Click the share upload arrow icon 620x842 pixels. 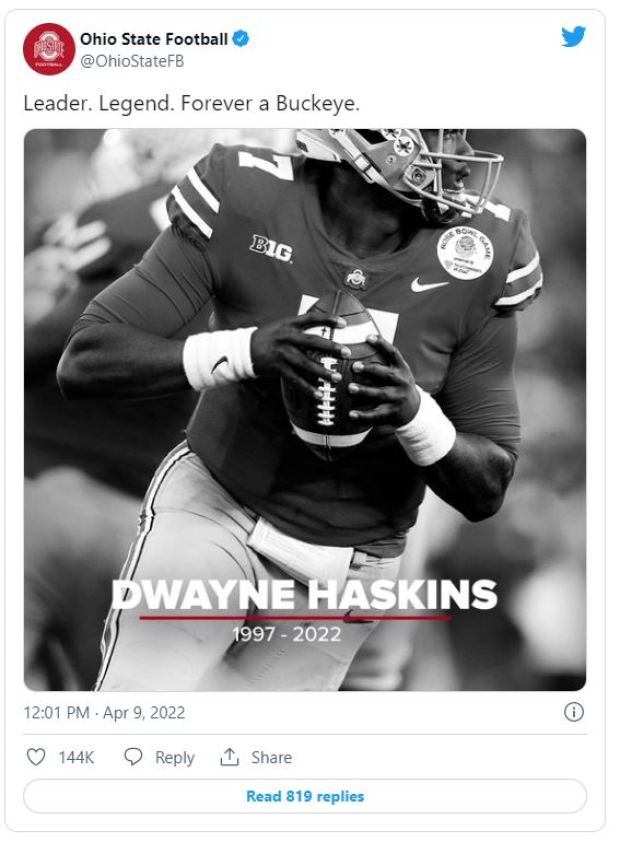pyautogui.click(x=229, y=757)
